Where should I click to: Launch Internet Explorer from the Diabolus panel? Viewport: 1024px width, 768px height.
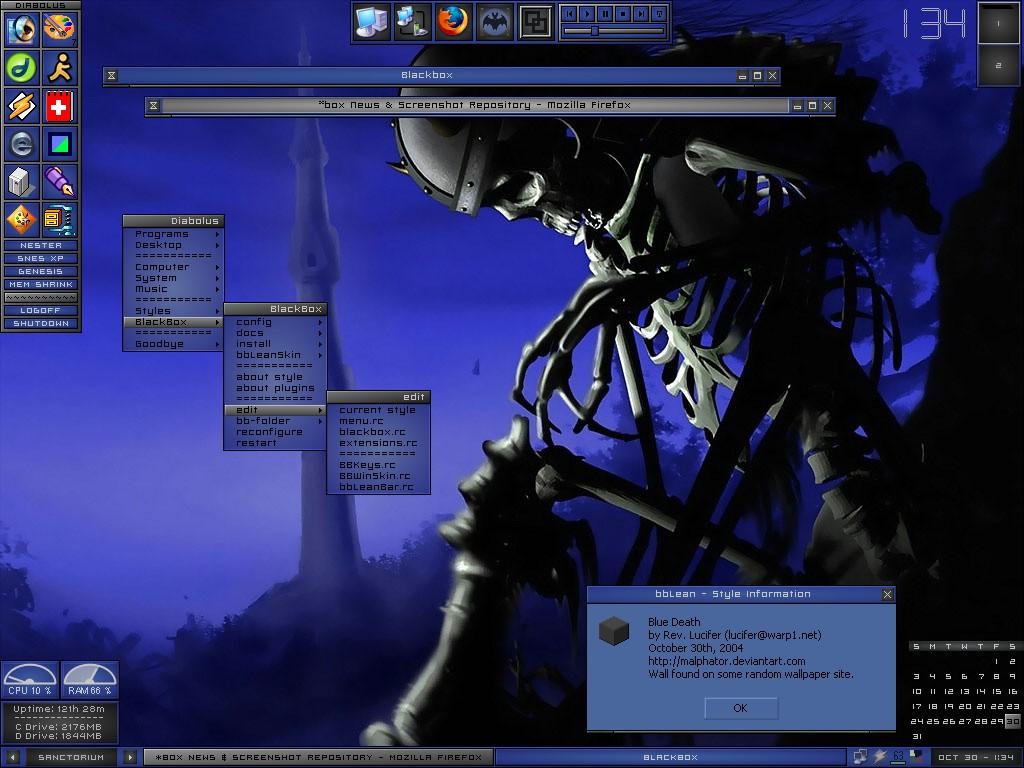coord(22,144)
